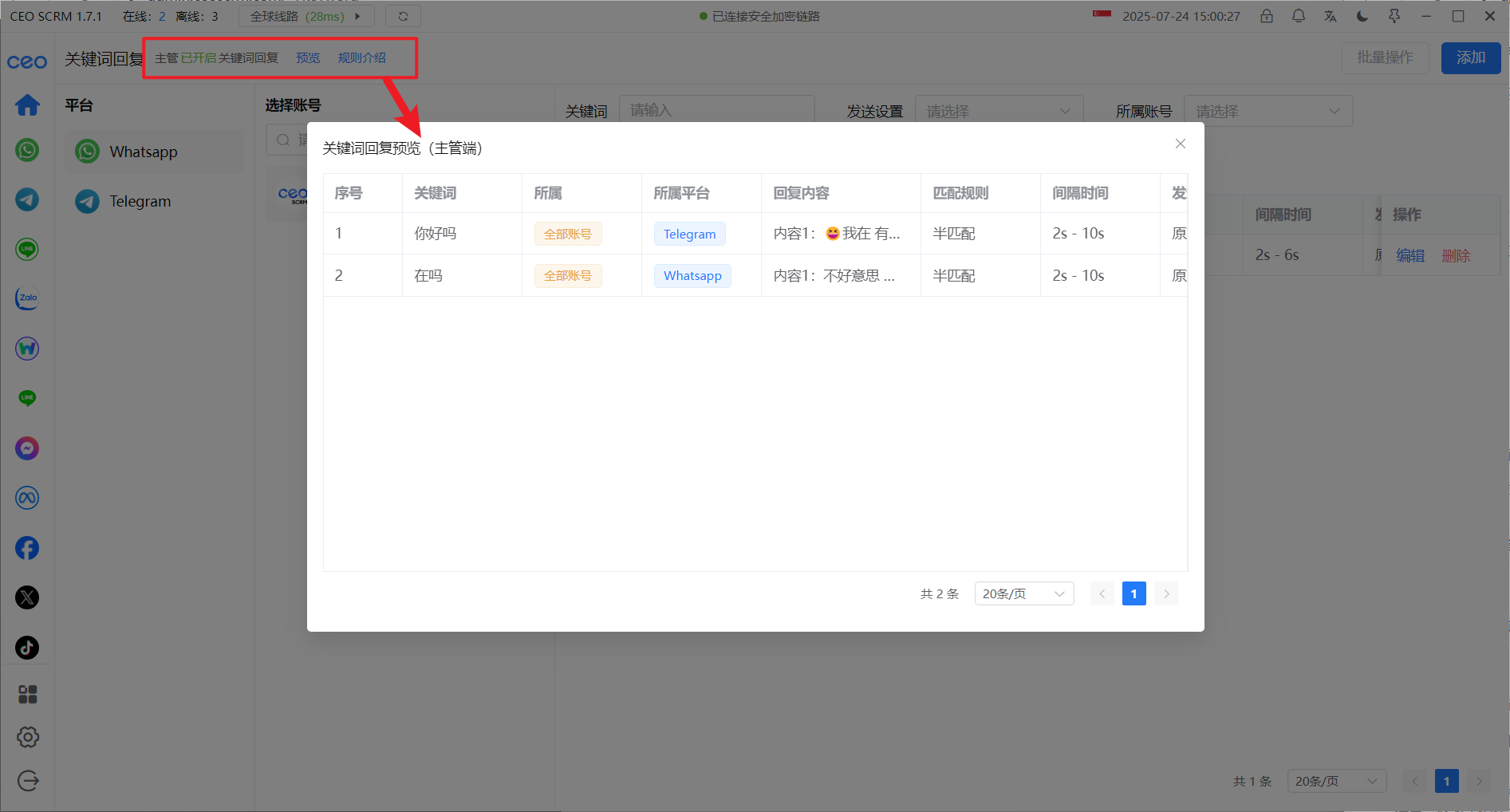Click the 全部账号 tag in the 你好吗 row

click(x=568, y=234)
